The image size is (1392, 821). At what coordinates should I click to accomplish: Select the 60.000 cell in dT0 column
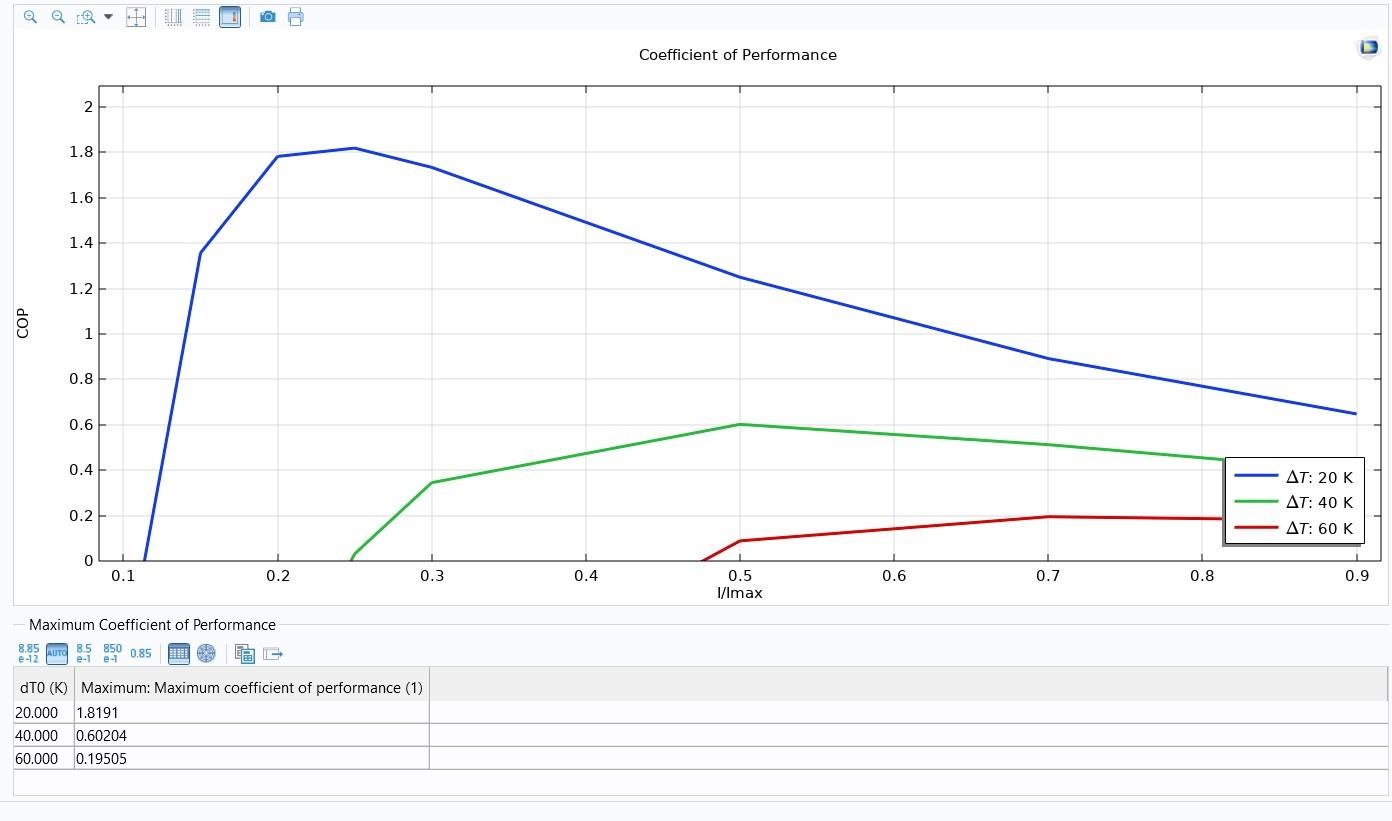(x=44, y=758)
